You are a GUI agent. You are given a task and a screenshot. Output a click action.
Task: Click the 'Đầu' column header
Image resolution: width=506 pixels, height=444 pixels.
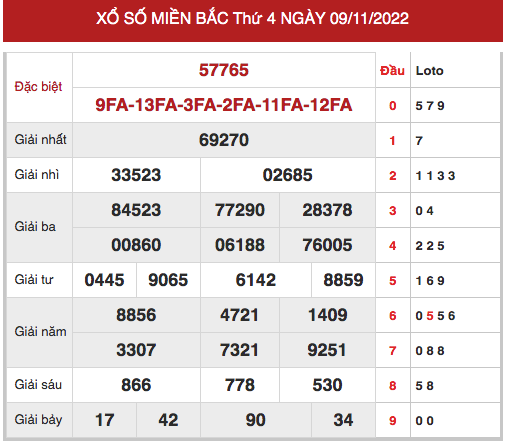point(392,70)
